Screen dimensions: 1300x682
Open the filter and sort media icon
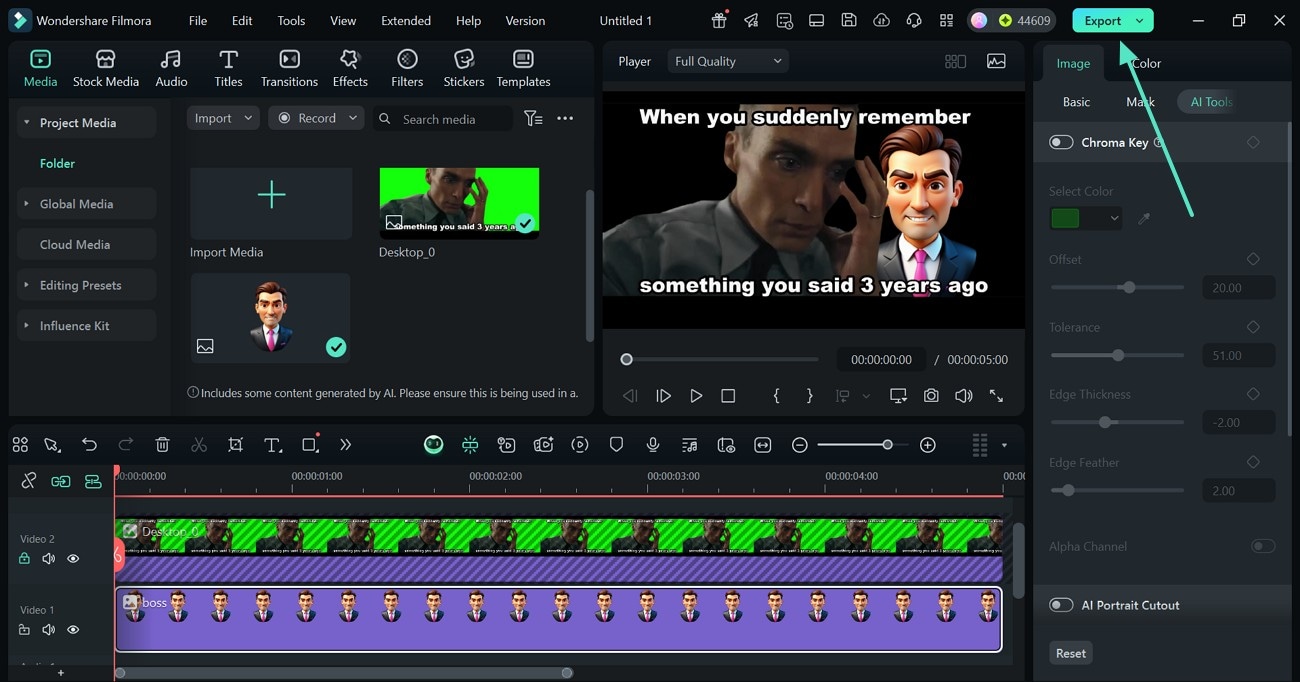point(534,118)
